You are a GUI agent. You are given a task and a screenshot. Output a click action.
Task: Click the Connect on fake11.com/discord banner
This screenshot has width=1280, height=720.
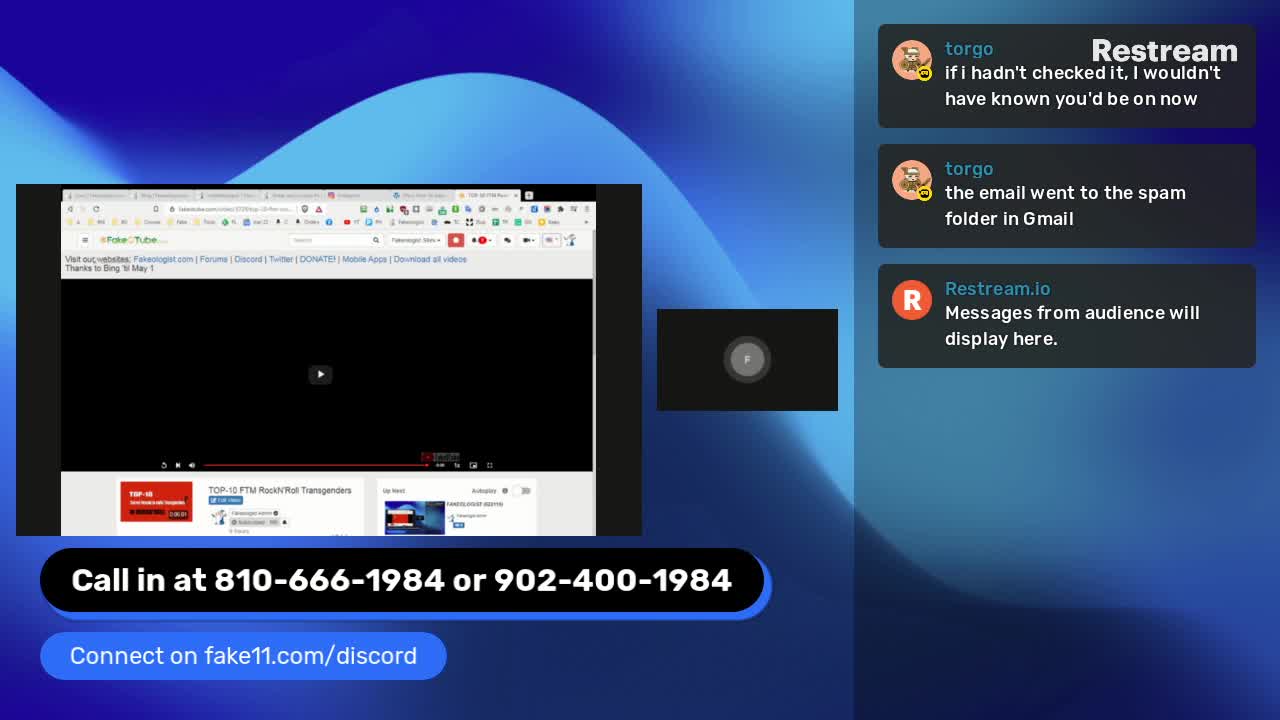tap(243, 656)
